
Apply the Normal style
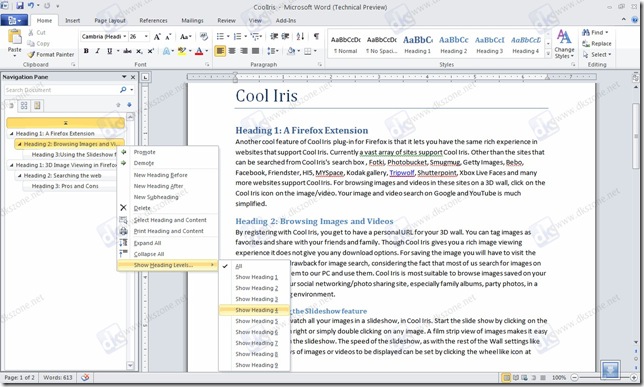click(x=345, y=45)
